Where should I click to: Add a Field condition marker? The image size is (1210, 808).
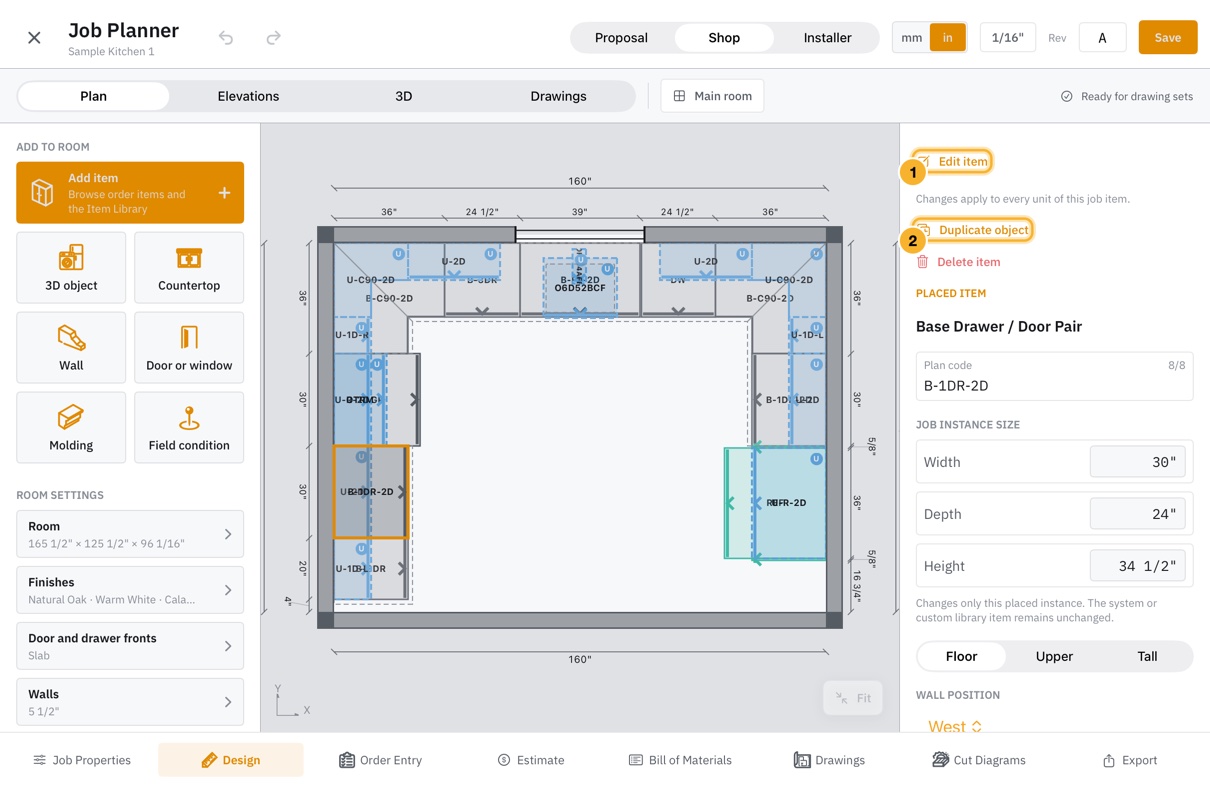click(x=189, y=428)
